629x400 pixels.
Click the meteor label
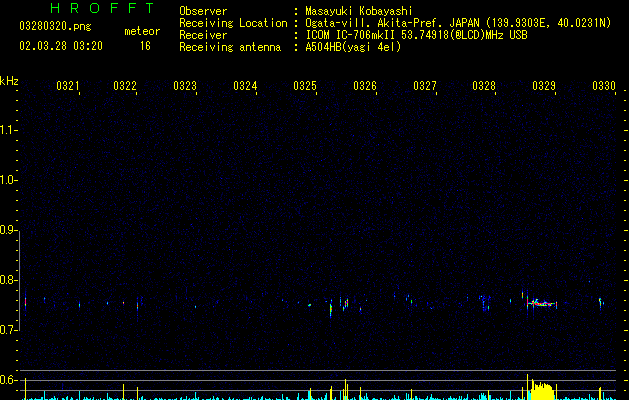pyautogui.click(x=142, y=31)
